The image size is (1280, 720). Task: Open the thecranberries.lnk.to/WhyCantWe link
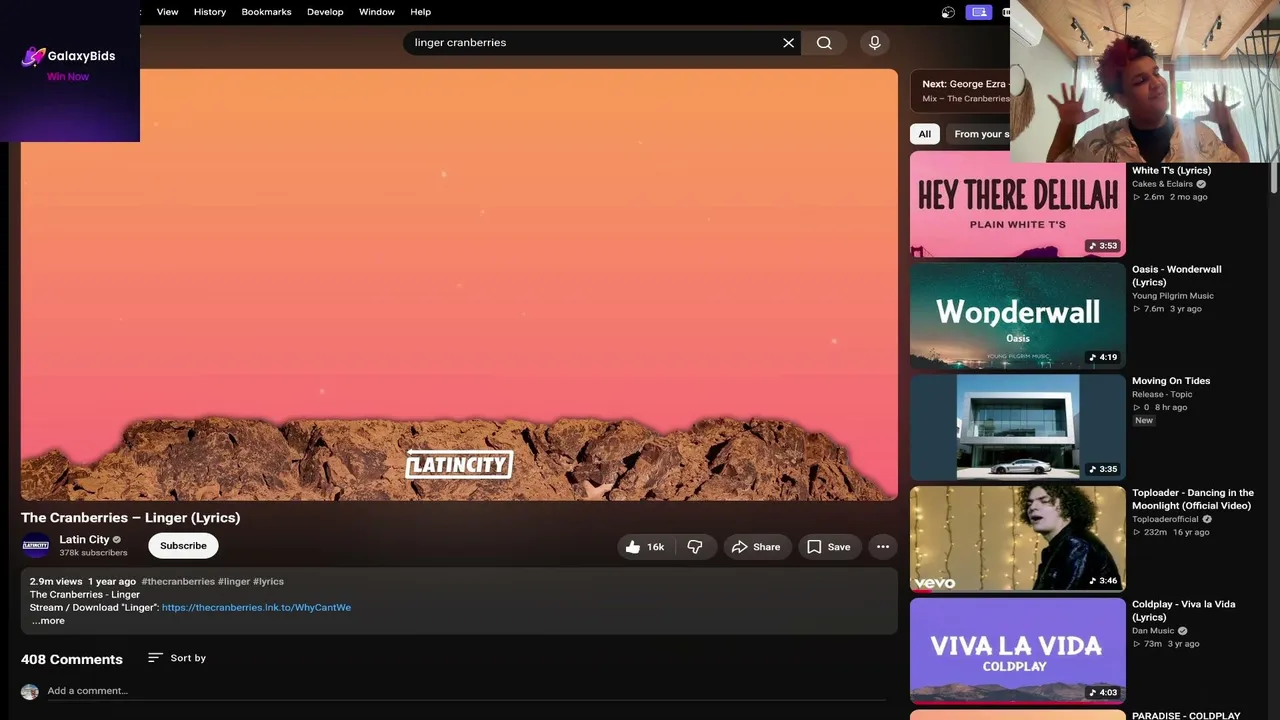(x=256, y=607)
